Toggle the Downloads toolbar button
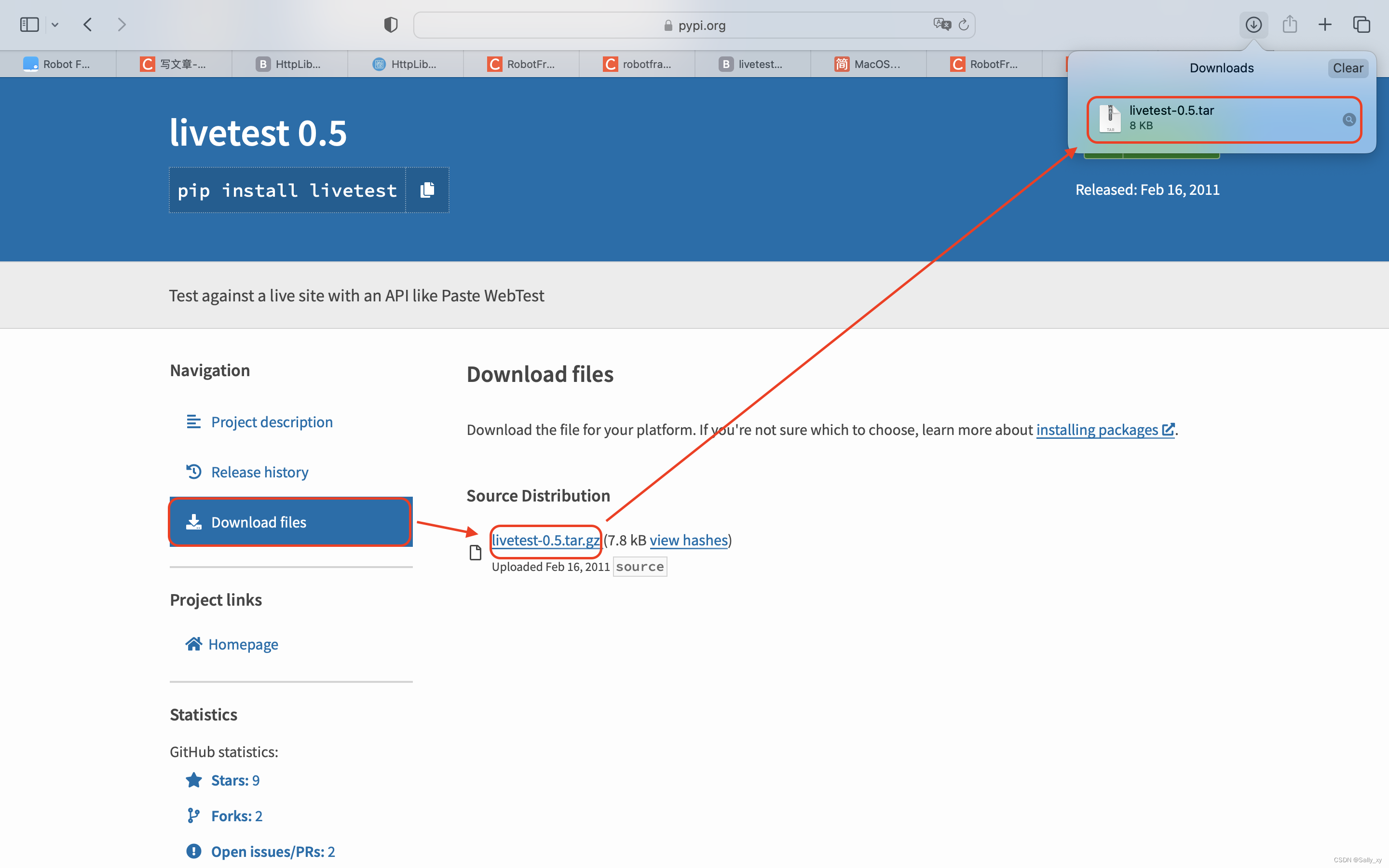The image size is (1389, 868). pyautogui.click(x=1253, y=25)
